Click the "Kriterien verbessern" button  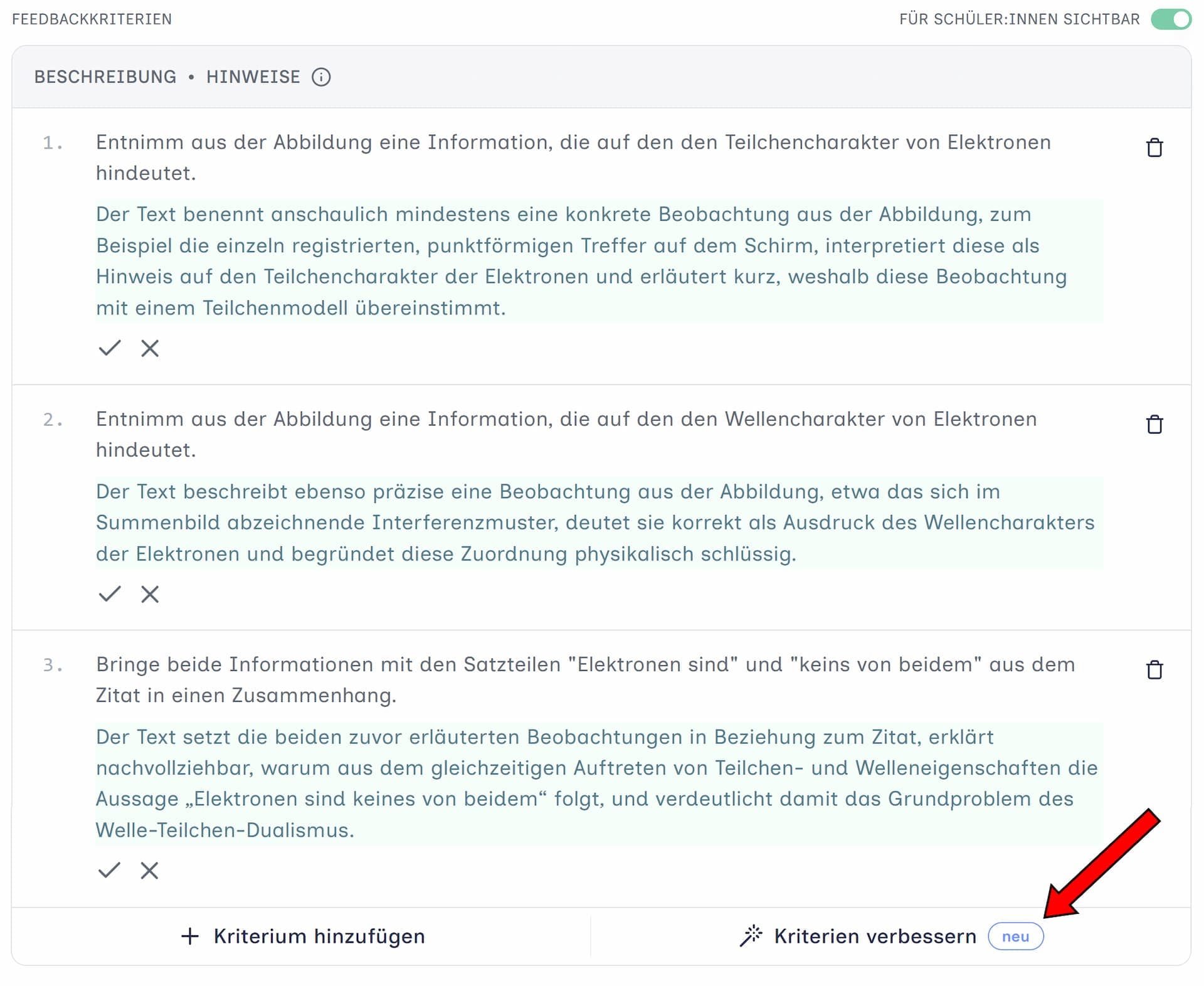pos(874,935)
